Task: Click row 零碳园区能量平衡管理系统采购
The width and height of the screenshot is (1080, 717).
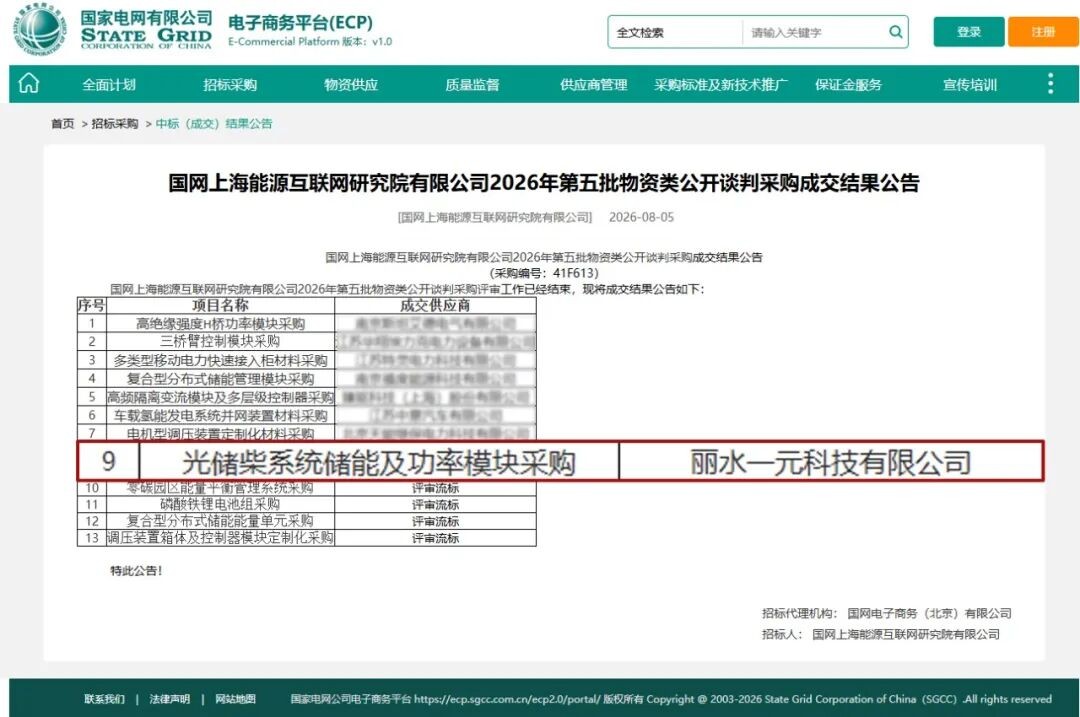Action: tap(307, 488)
